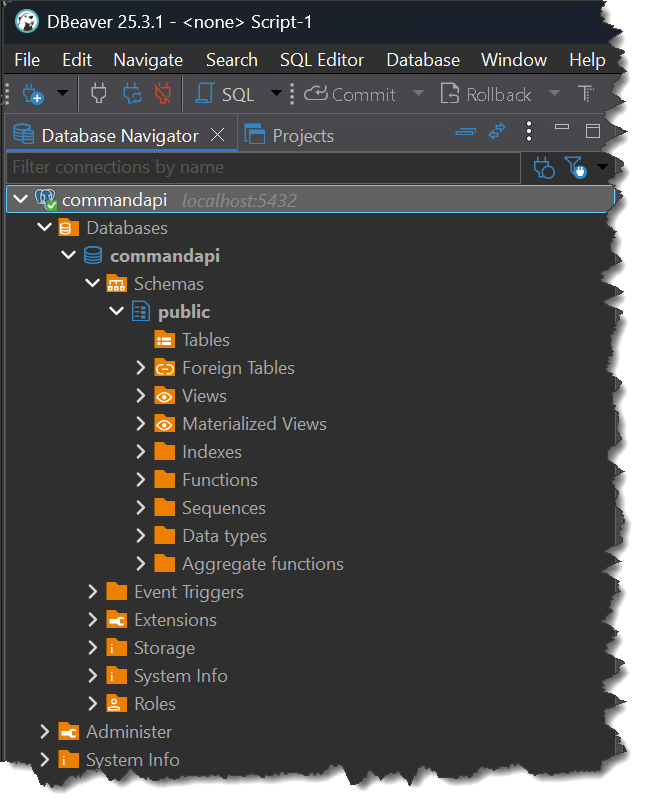
Task: Click the connection types filter icon
Action: click(x=543, y=167)
